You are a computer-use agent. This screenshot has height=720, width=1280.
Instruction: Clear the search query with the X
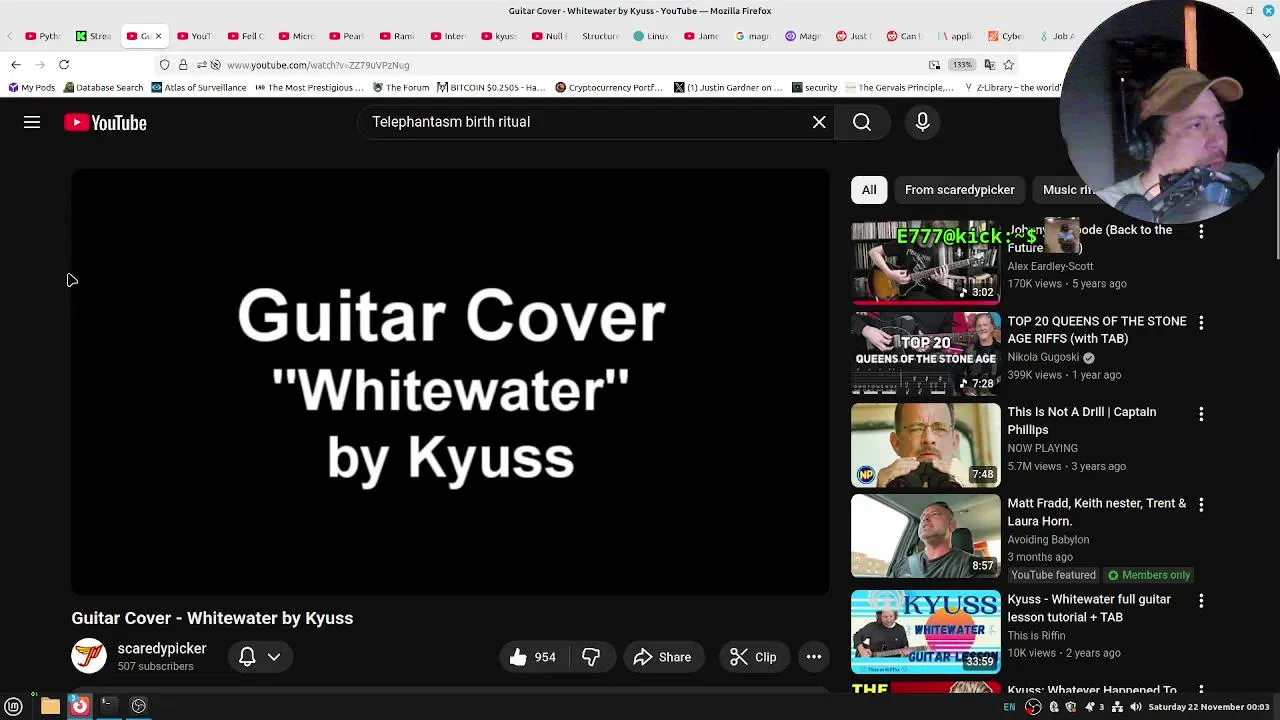coord(819,122)
